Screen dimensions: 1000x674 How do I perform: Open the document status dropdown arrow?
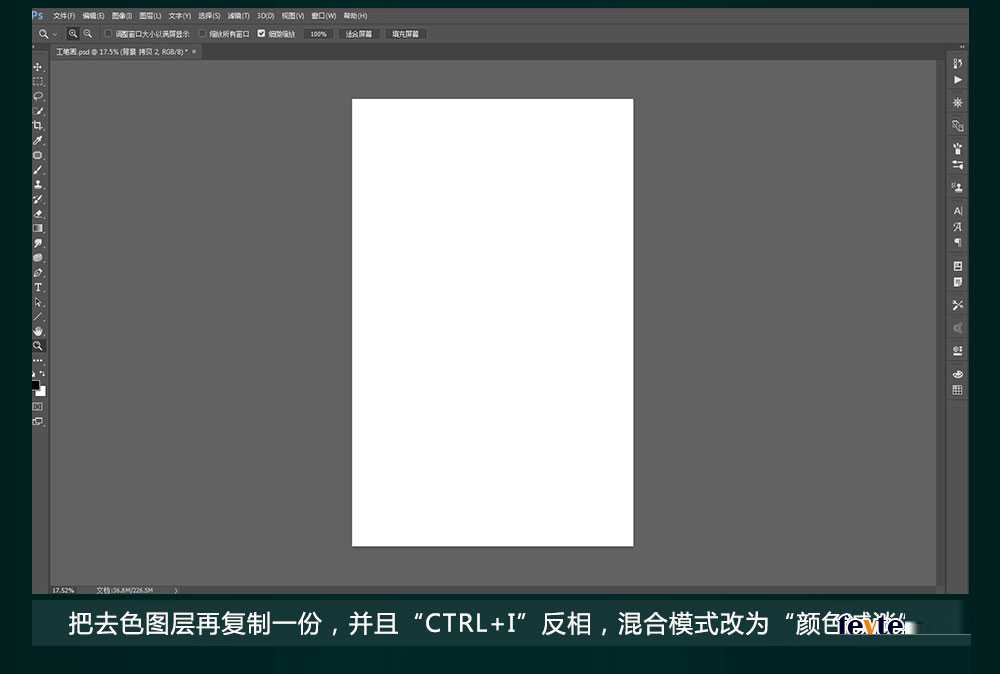tap(176, 590)
